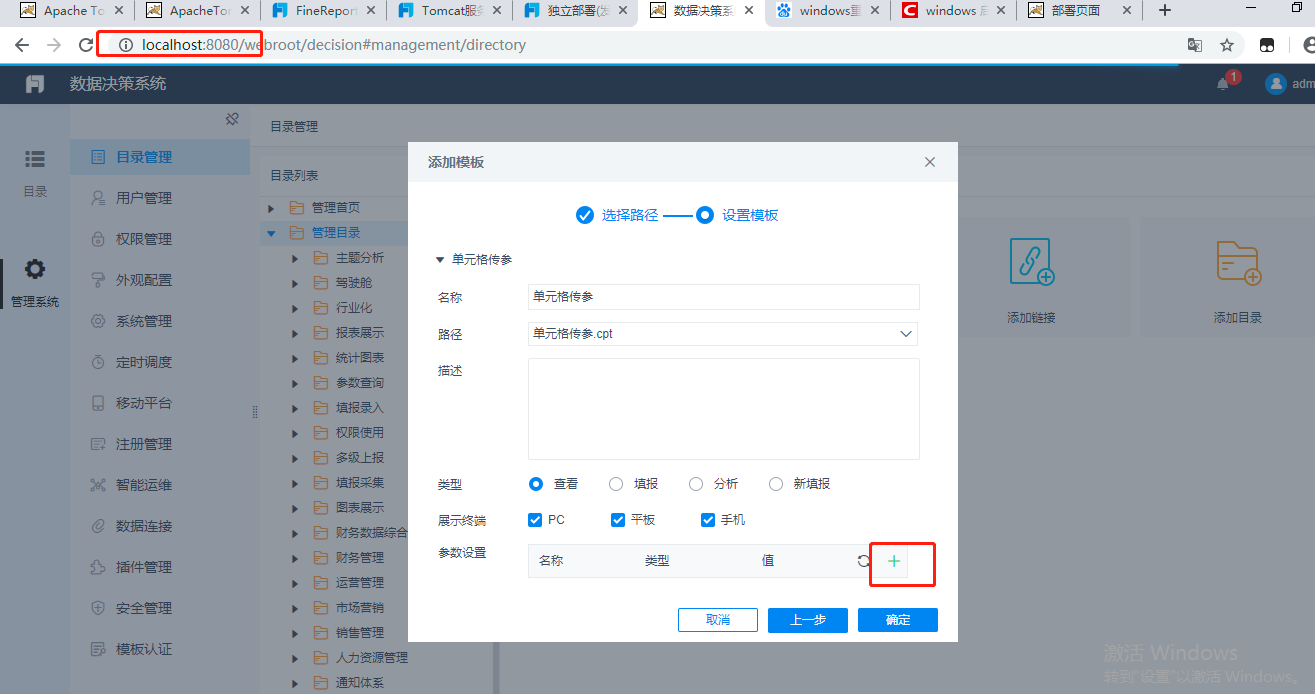
Task: Toggle the 手机 checkbox
Action: tap(708, 520)
